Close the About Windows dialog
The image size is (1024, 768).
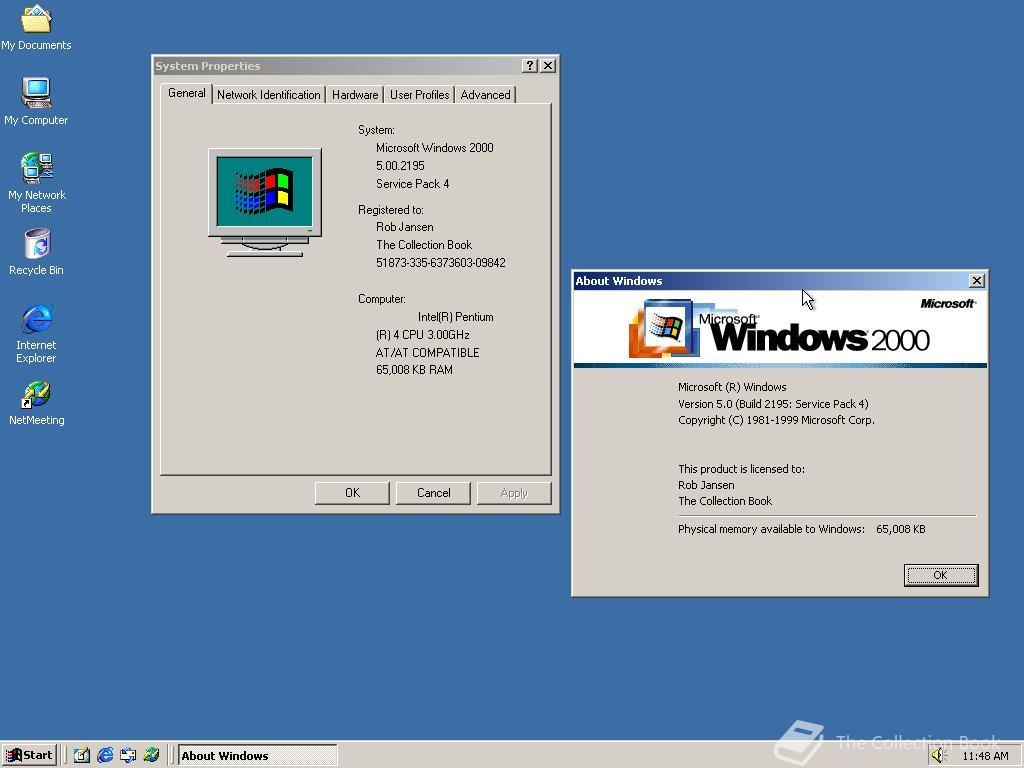click(x=977, y=281)
